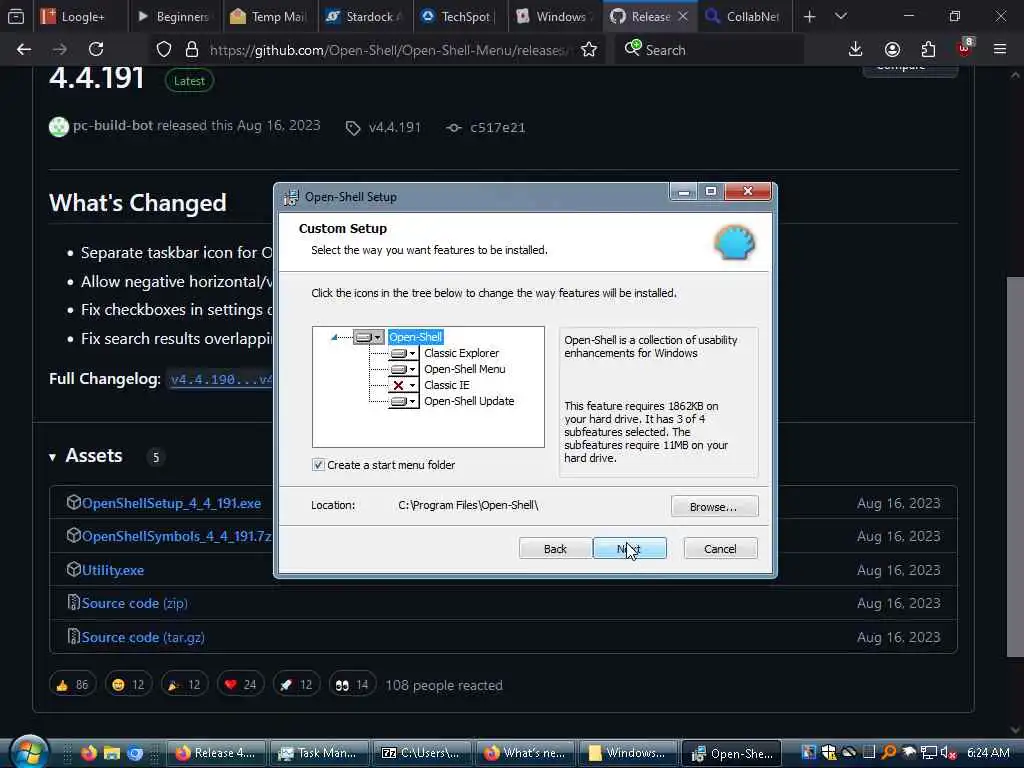Download Source code (zip)

[x=135, y=603]
